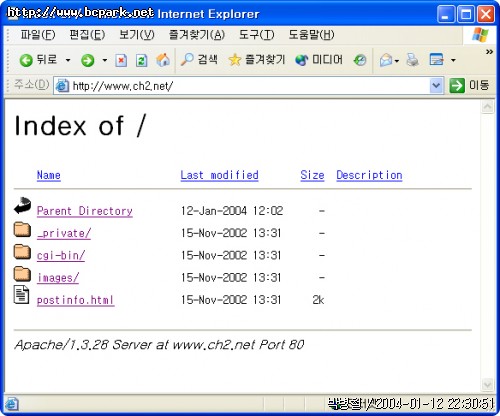The image size is (500, 416).
Task: Click the Mail envelope icon
Action: click(386, 60)
